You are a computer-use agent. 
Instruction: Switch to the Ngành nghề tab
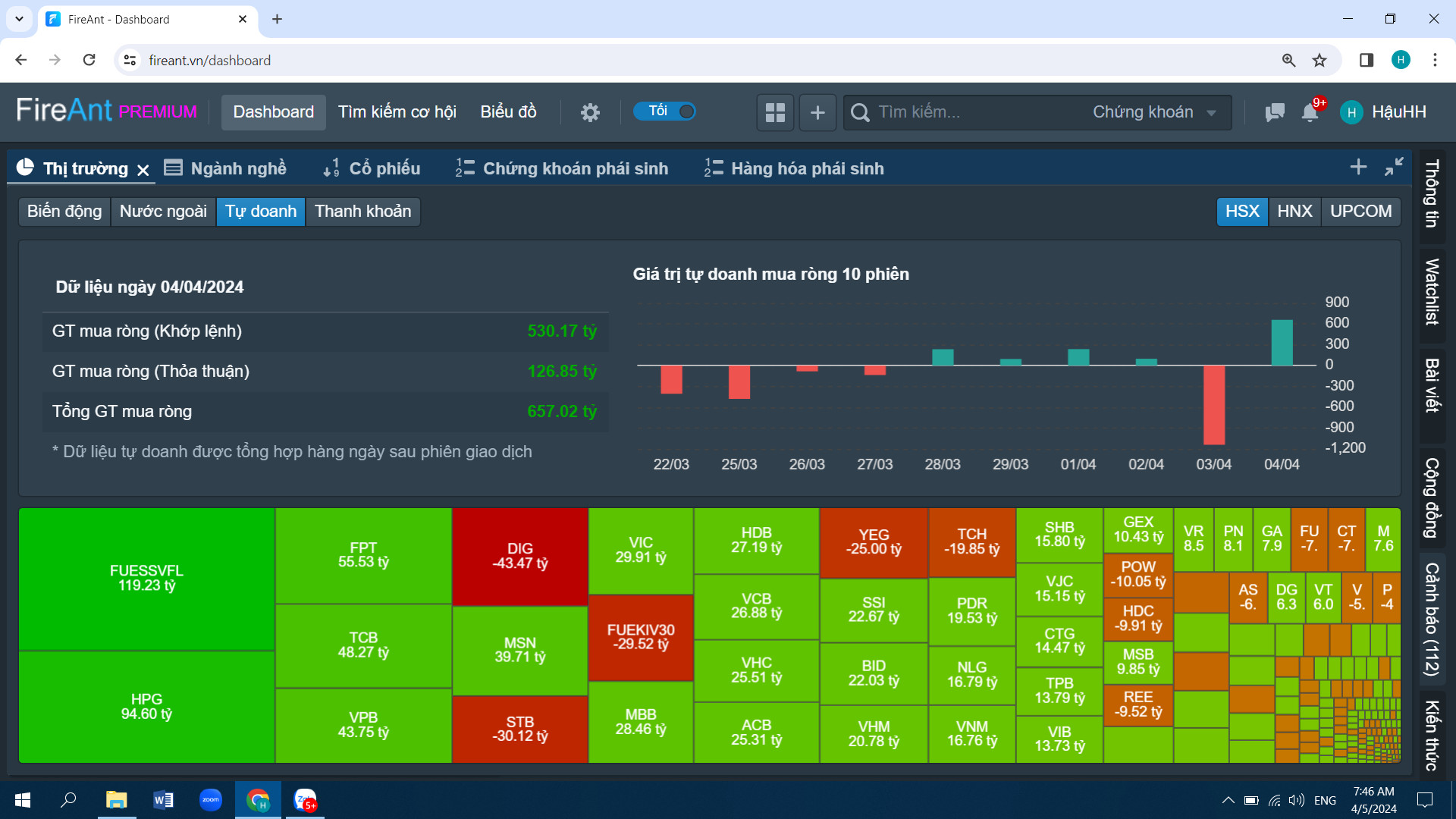coord(226,168)
